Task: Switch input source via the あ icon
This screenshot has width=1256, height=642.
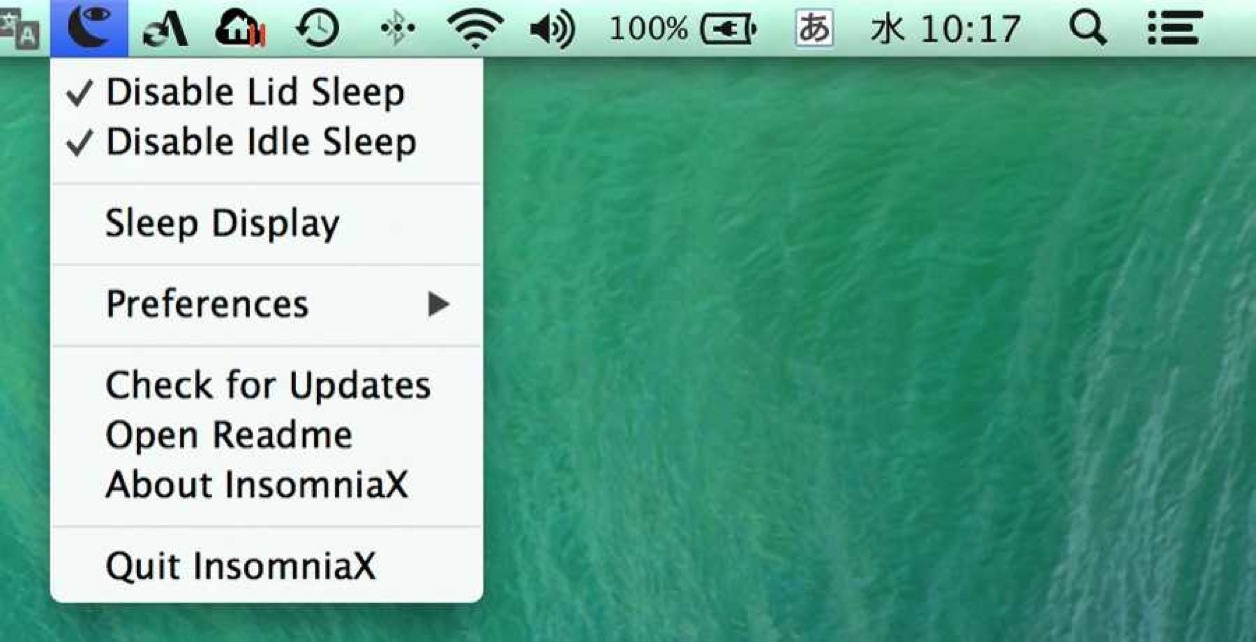Action: (x=814, y=29)
